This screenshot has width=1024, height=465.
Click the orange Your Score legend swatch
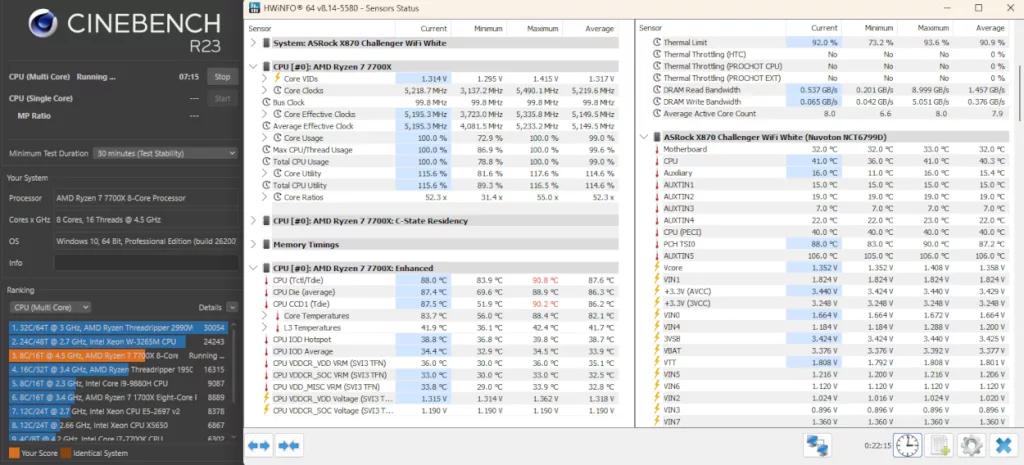[14, 453]
